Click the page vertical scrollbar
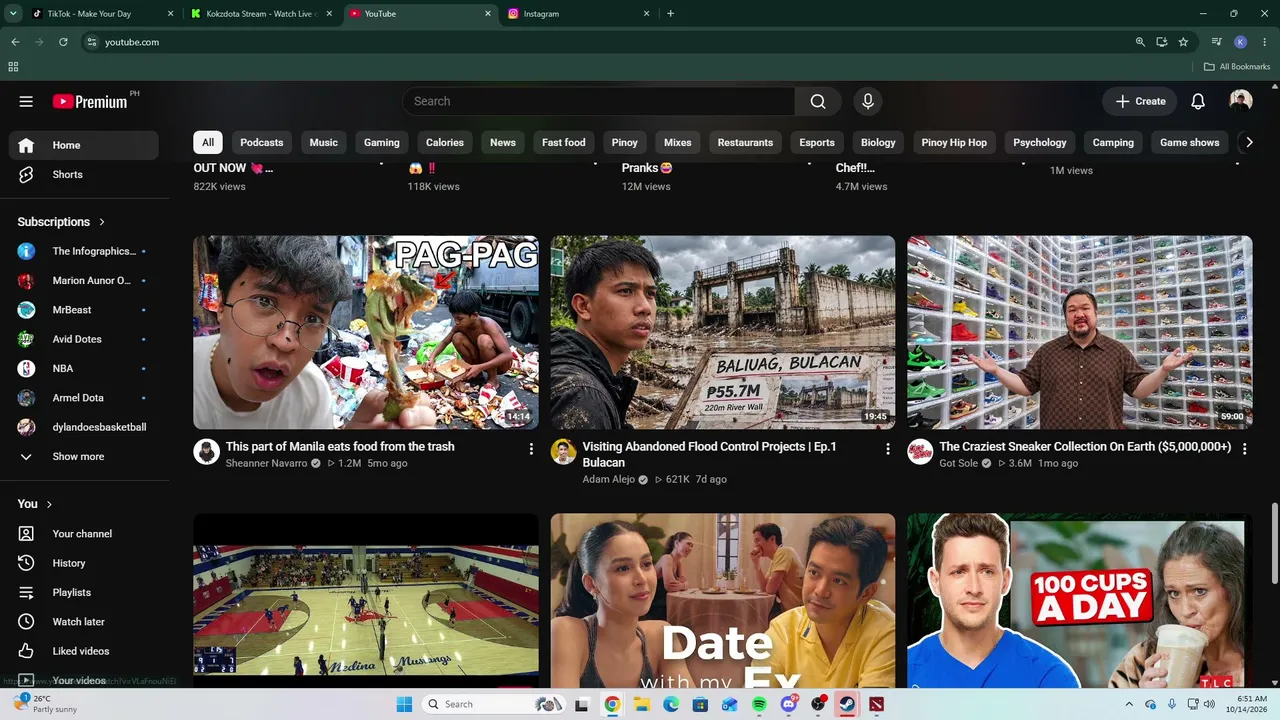 click(1273, 545)
